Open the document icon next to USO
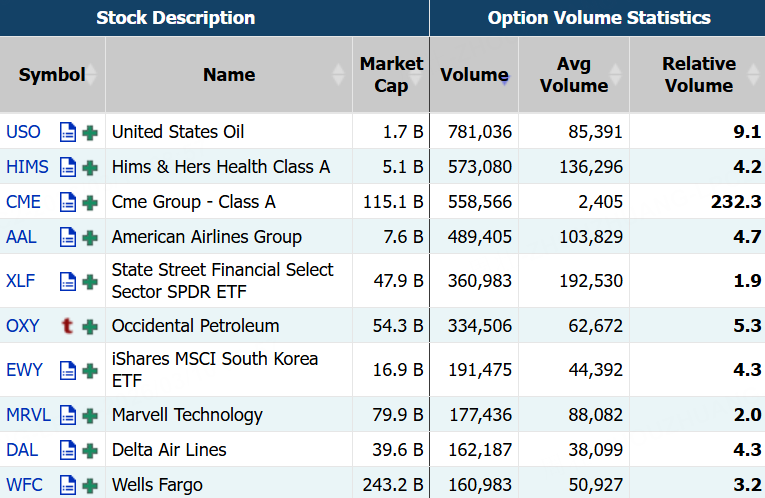The width and height of the screenshot is (765, 498). [68, 132]
